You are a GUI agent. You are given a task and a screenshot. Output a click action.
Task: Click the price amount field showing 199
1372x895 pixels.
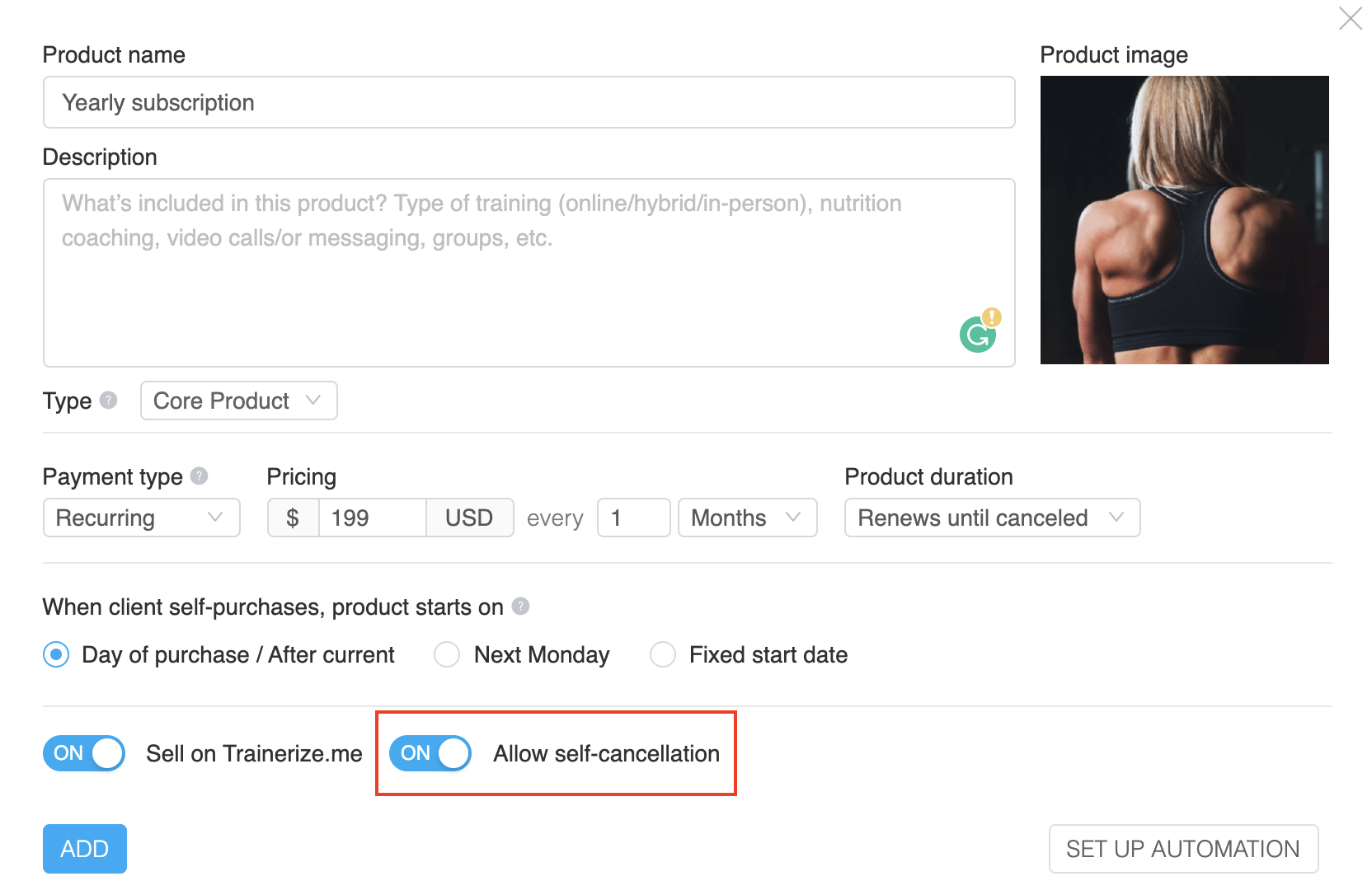(x=373, y=518)
